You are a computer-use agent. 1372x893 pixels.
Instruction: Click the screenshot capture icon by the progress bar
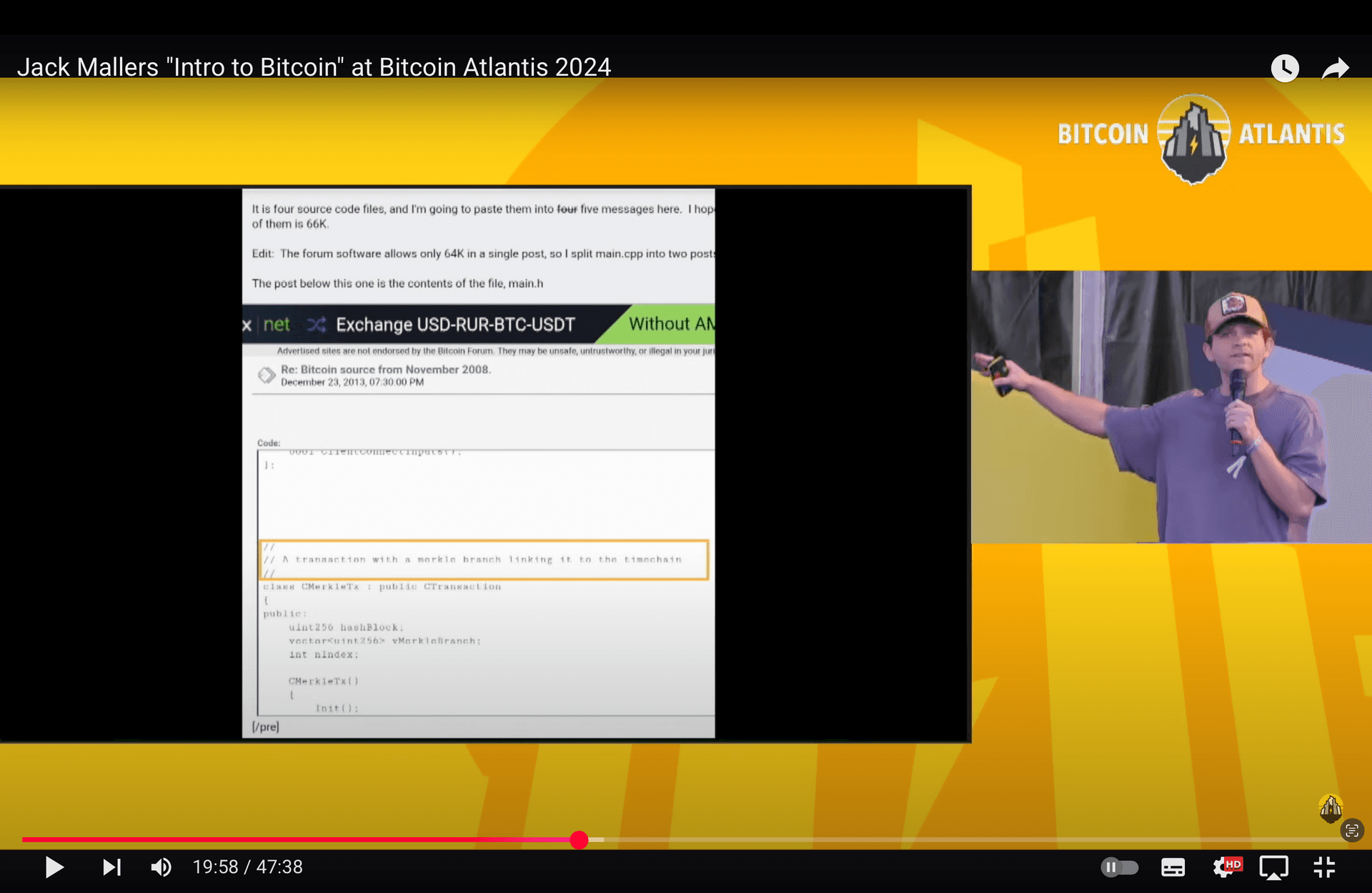point(1352,830)
